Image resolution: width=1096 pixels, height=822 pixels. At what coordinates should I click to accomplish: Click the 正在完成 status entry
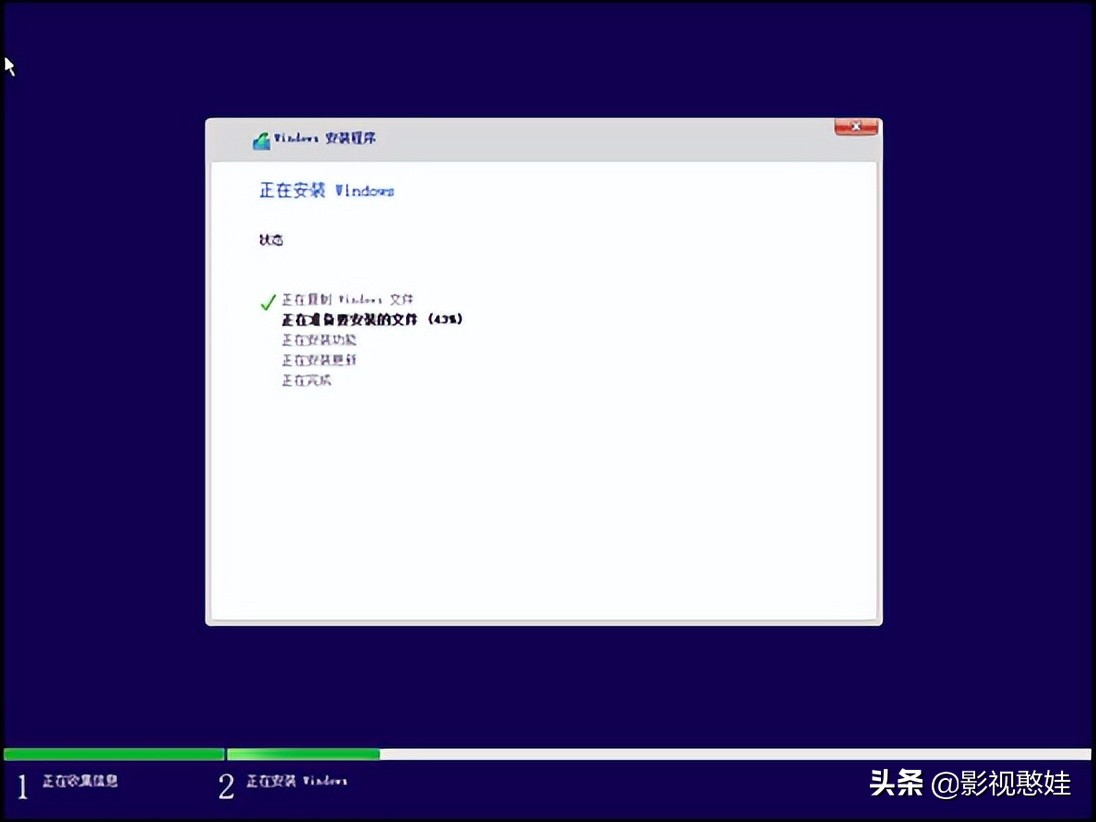pyautogui.click(x=305, y=380)
